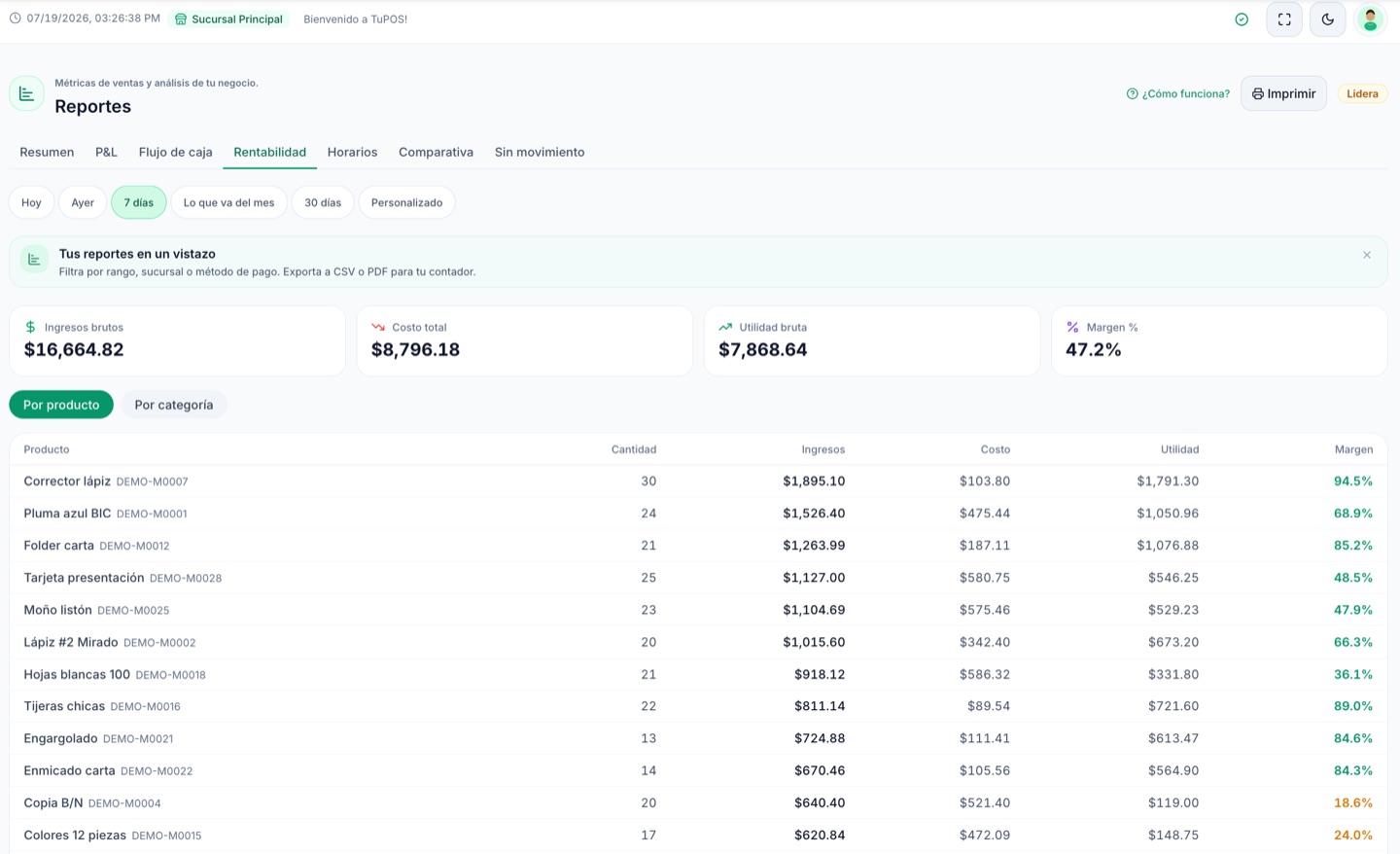Click the Ingresos column header
1400x854 pixels.
(823, 449)
